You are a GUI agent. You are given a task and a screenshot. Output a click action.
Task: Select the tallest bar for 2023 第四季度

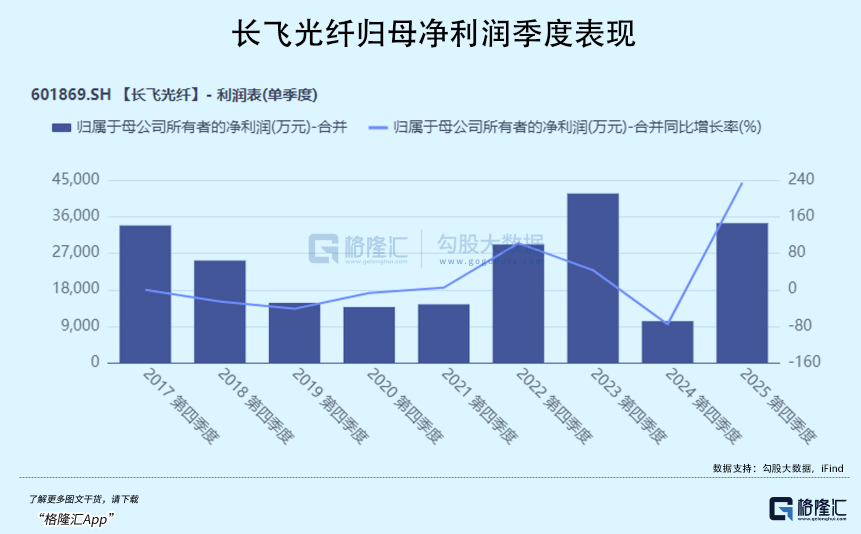click(x=593, y=278)
